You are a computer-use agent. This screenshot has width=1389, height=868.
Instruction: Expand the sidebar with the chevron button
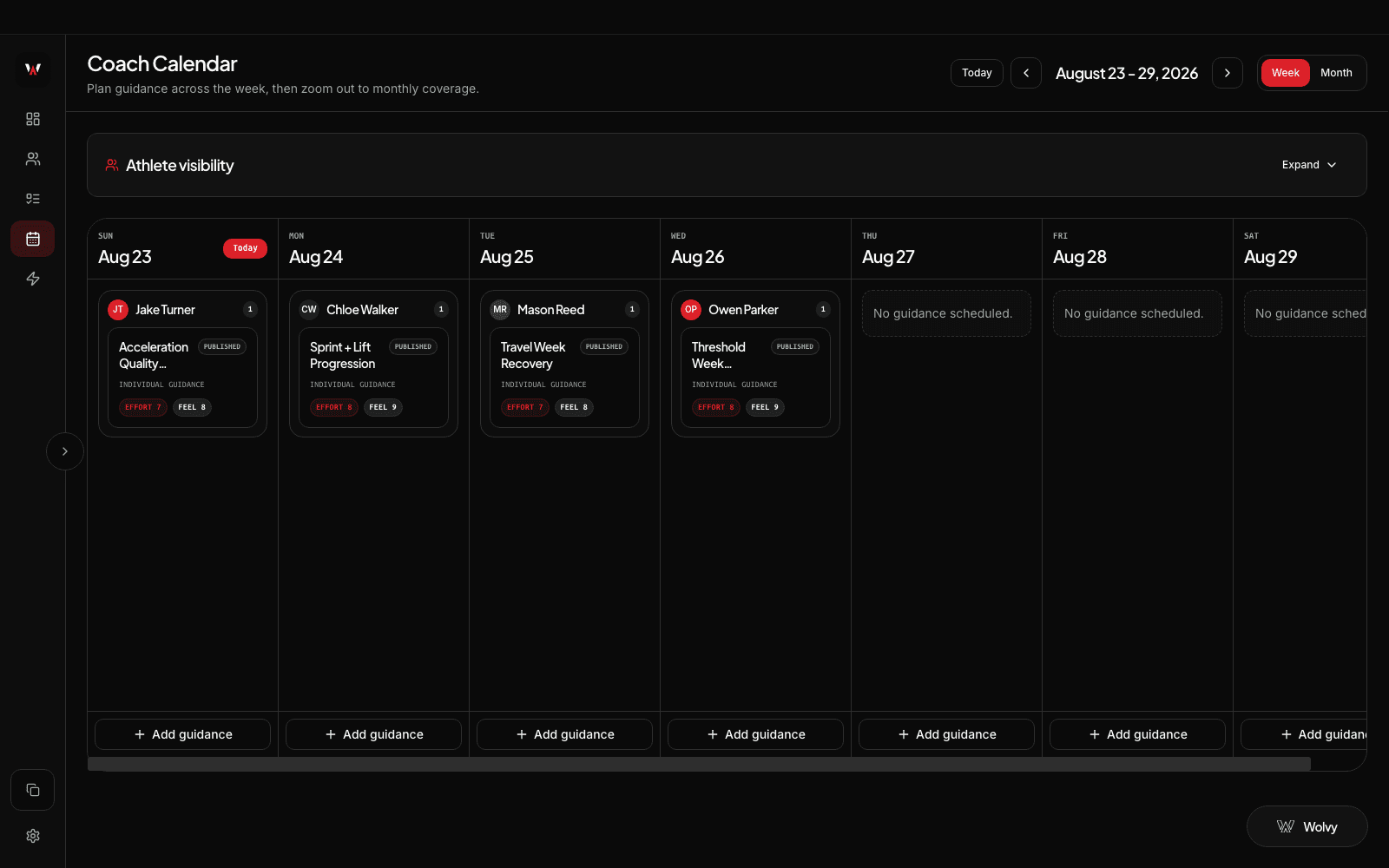click(x=65, y=451)
